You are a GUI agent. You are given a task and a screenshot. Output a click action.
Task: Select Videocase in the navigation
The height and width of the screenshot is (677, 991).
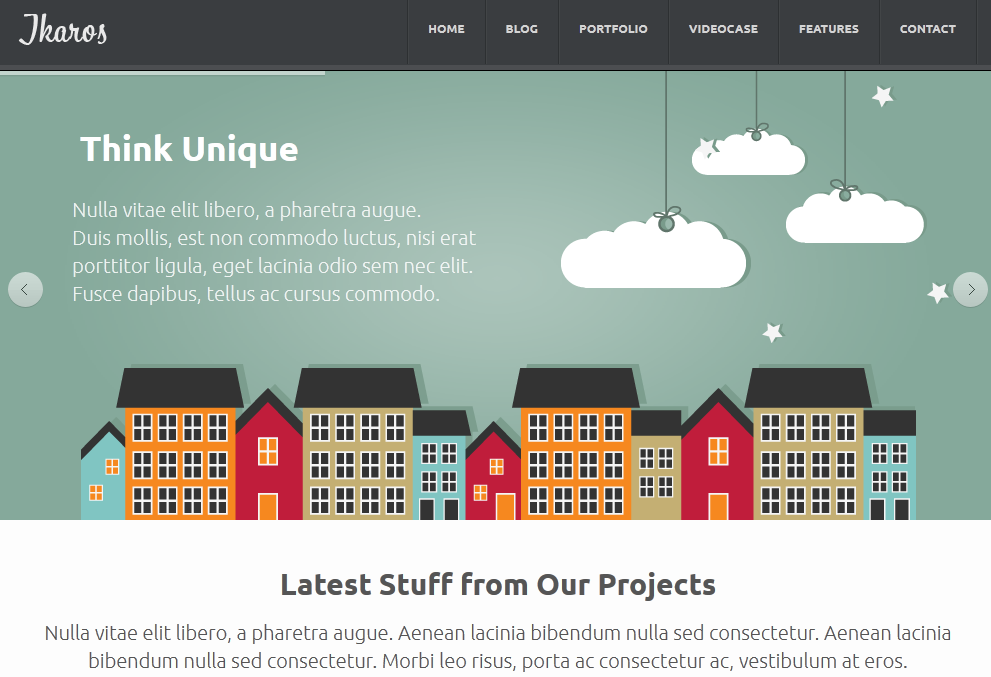tap(723, 29)
